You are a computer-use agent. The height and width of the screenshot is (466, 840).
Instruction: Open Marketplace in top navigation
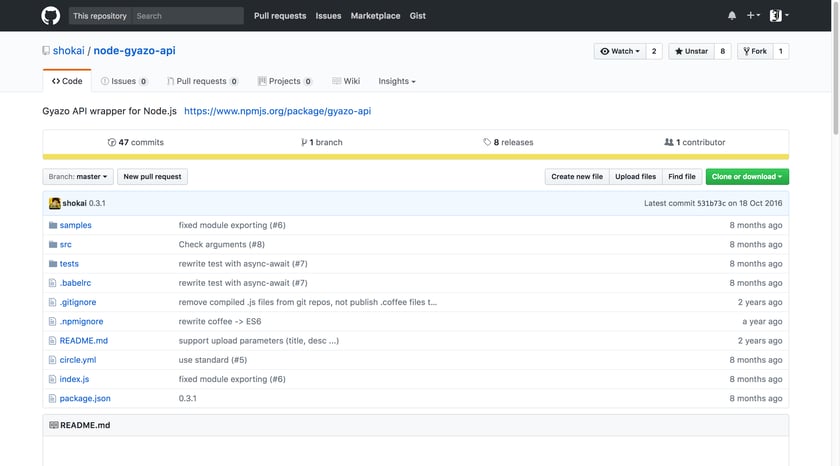click(x=376, y=16)
